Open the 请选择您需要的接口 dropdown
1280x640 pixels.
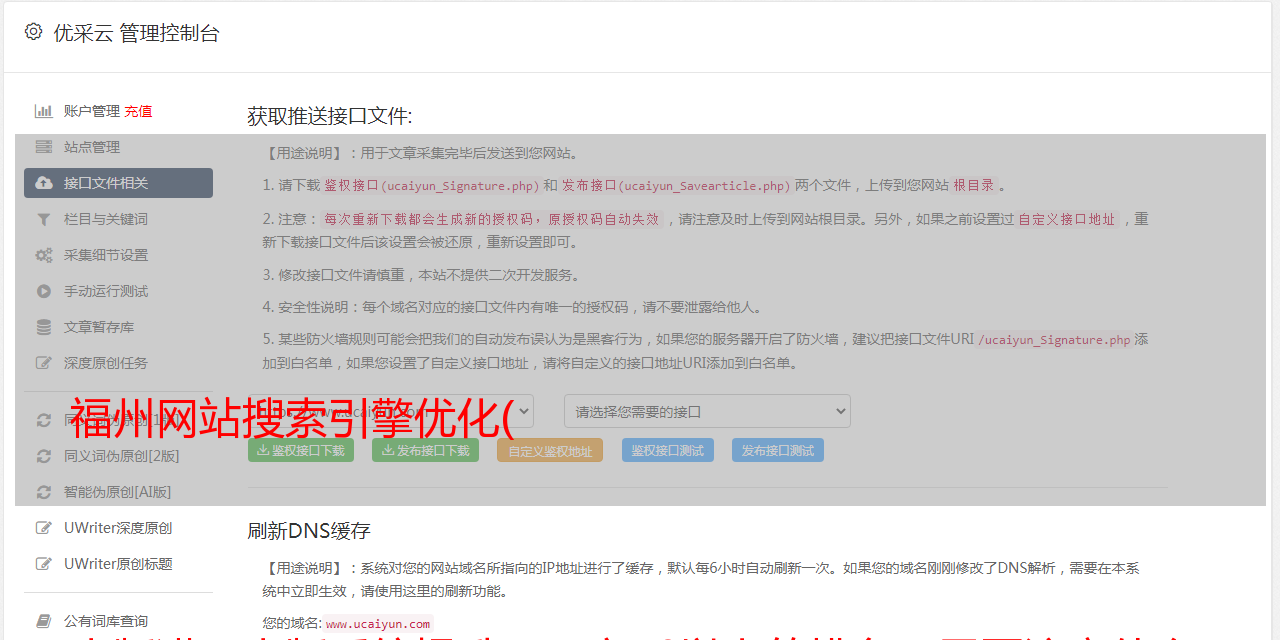tap(707, 411)
